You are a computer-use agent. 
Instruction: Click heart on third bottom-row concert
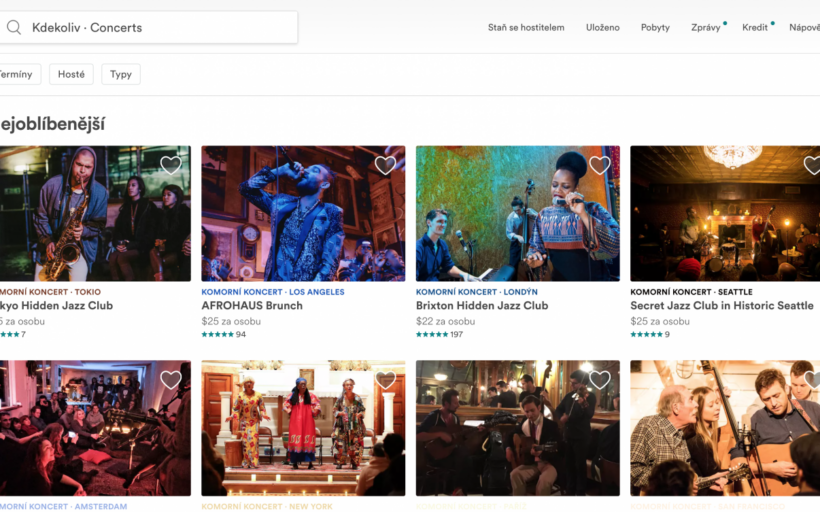pyautogui.click(x=599, y=380)
